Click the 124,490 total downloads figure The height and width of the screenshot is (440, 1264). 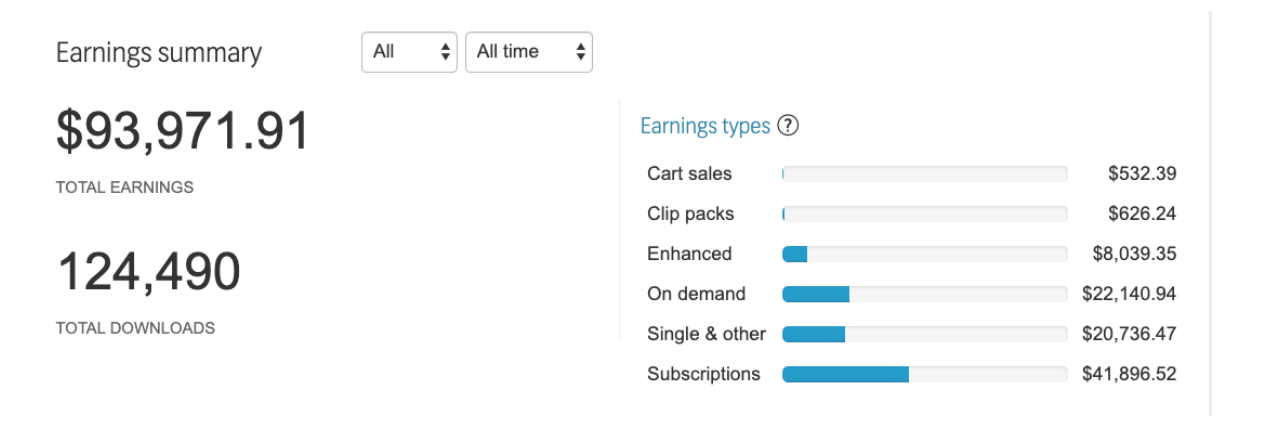(148, 272)
